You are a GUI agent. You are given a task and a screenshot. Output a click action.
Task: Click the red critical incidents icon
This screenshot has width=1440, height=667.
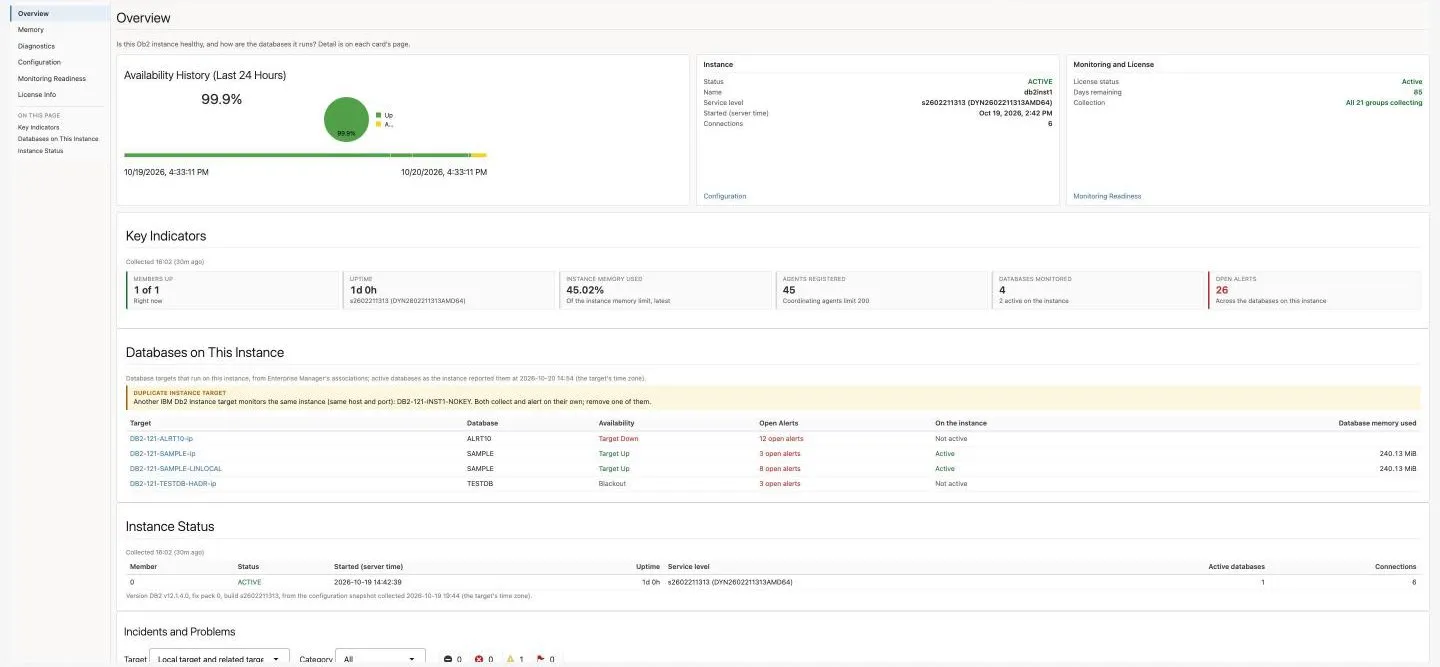pyautogui.click(x=479, y=659)
